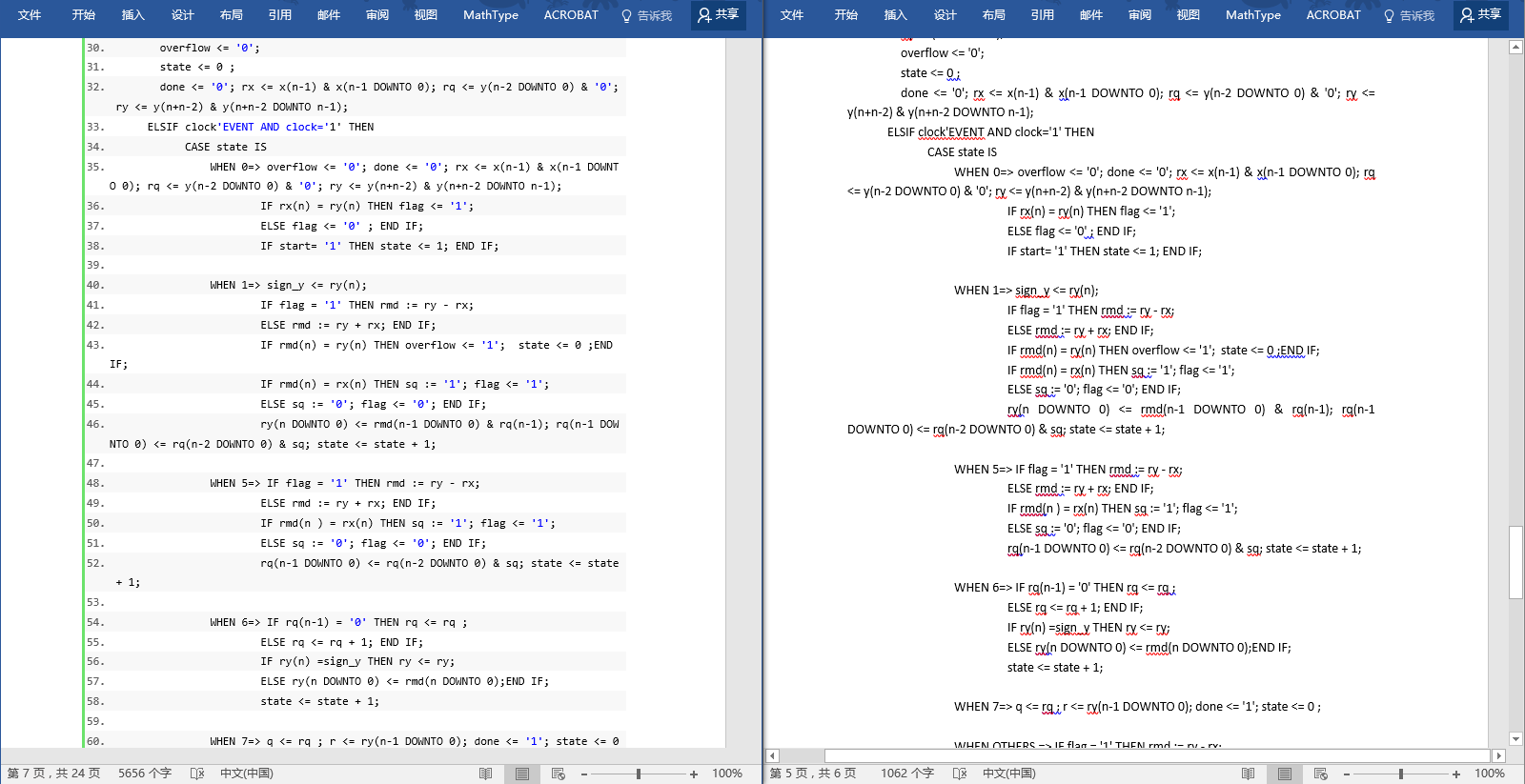Switch right window to Web Layout view
This screenshot has height=784, width=1525.
pyautogui.click(x=1321, y=774)
